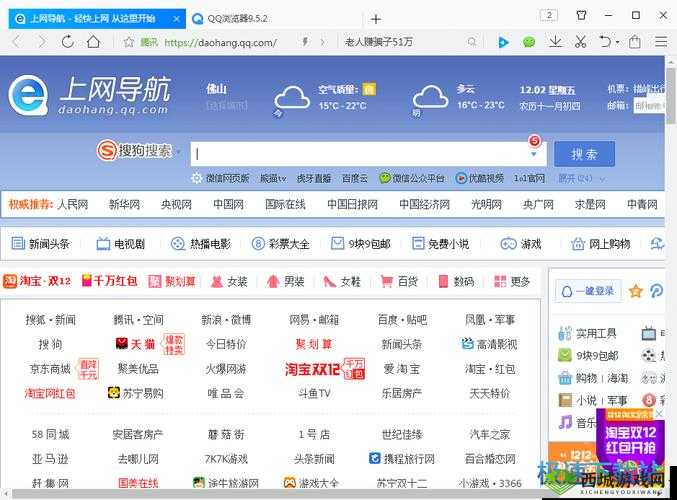Click the blue P icon beside the star
This screenshot has width=677, height=500.
point(657,291)
